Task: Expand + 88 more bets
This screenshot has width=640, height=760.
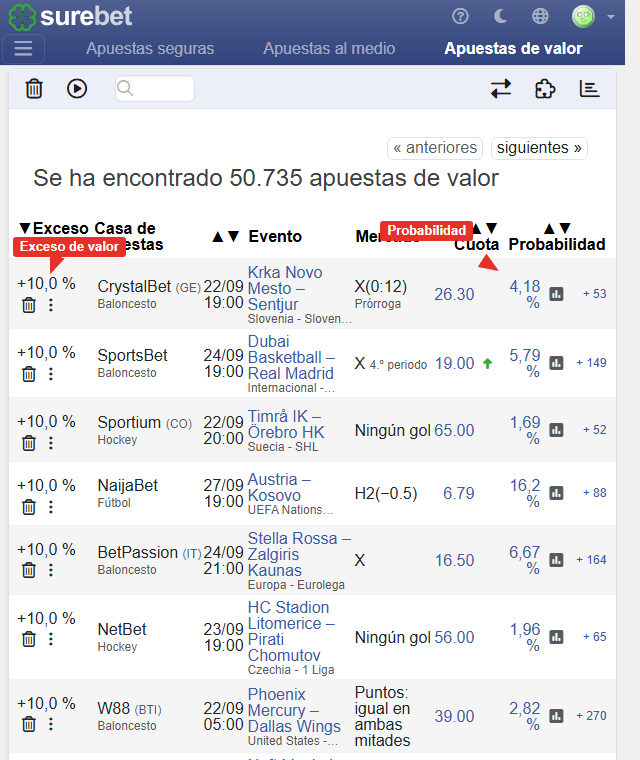Action: tap(594, 493)
